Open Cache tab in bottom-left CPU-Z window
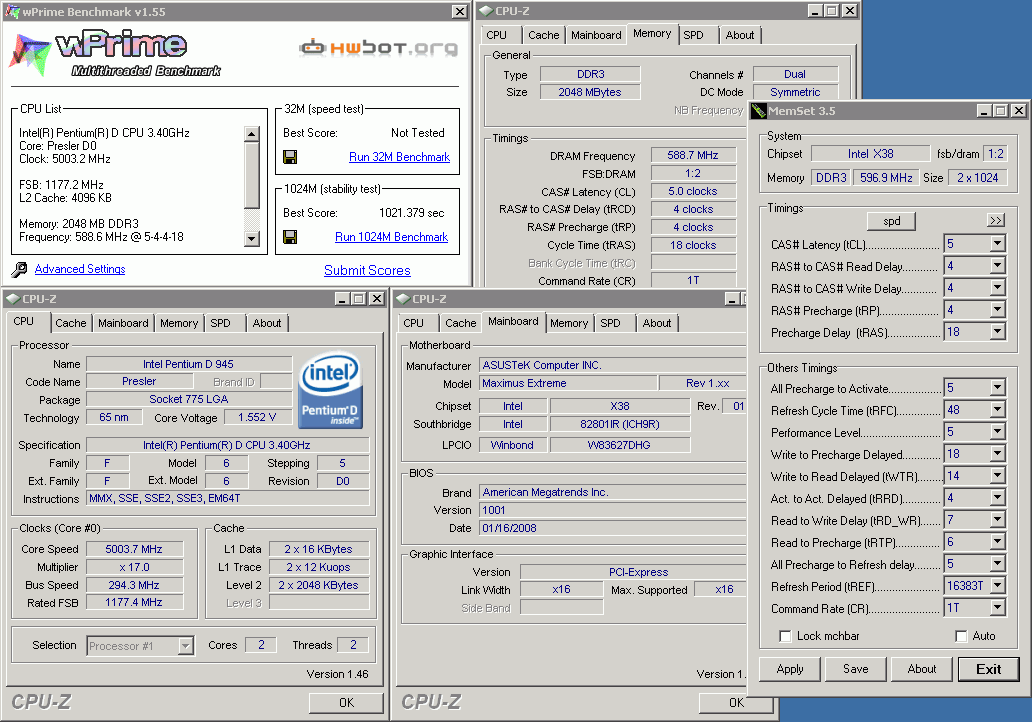 click(70, 323)
